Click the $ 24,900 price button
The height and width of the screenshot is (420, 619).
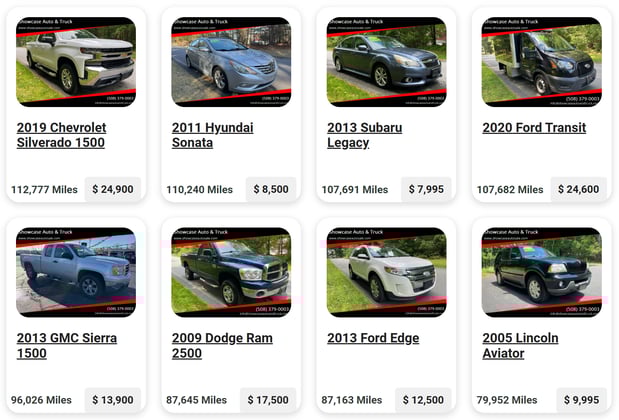click(x=113, y=189)
